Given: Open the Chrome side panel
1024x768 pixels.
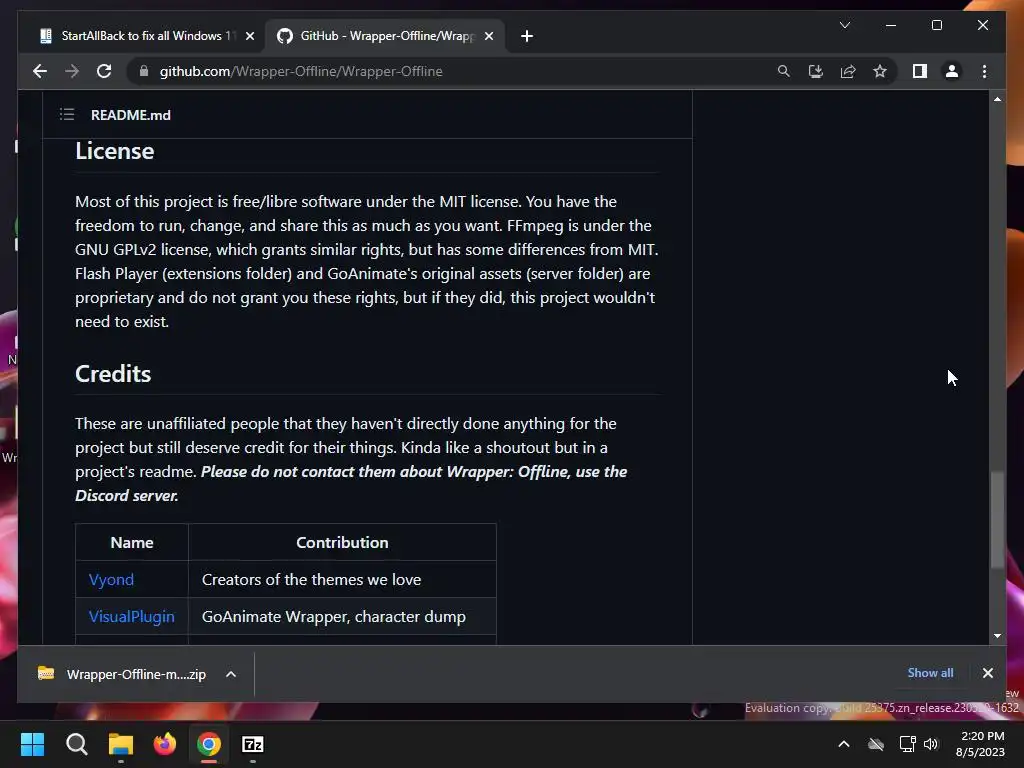Looking at the screenshot, I should pos(920,71).
